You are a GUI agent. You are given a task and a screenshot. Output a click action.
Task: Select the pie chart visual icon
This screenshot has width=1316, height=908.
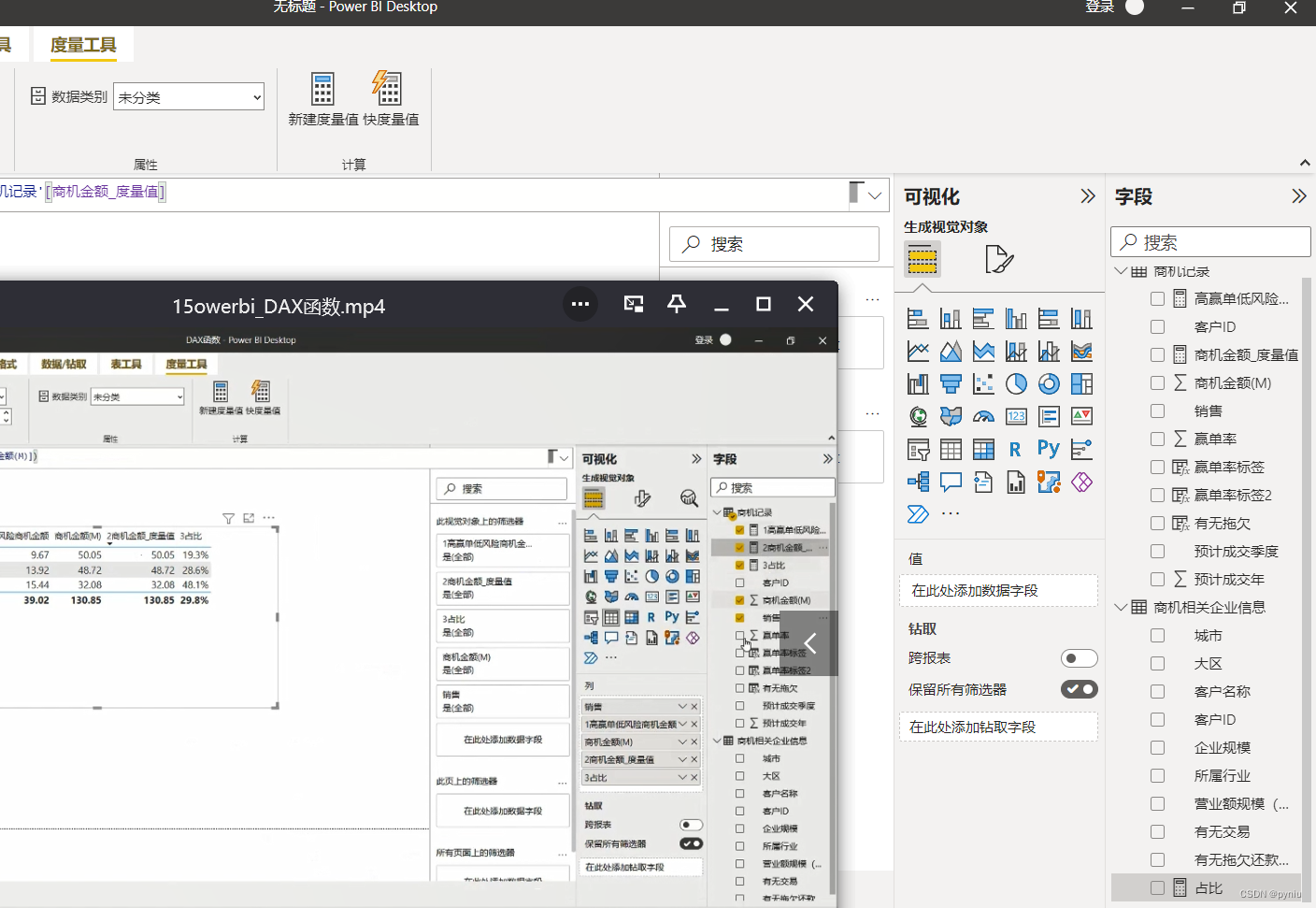click(x=1016, y=383)
